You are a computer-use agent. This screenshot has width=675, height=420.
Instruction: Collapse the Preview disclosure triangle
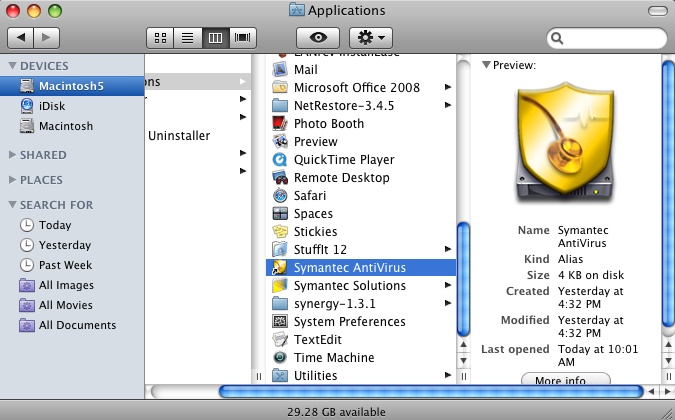pos(486,65)
